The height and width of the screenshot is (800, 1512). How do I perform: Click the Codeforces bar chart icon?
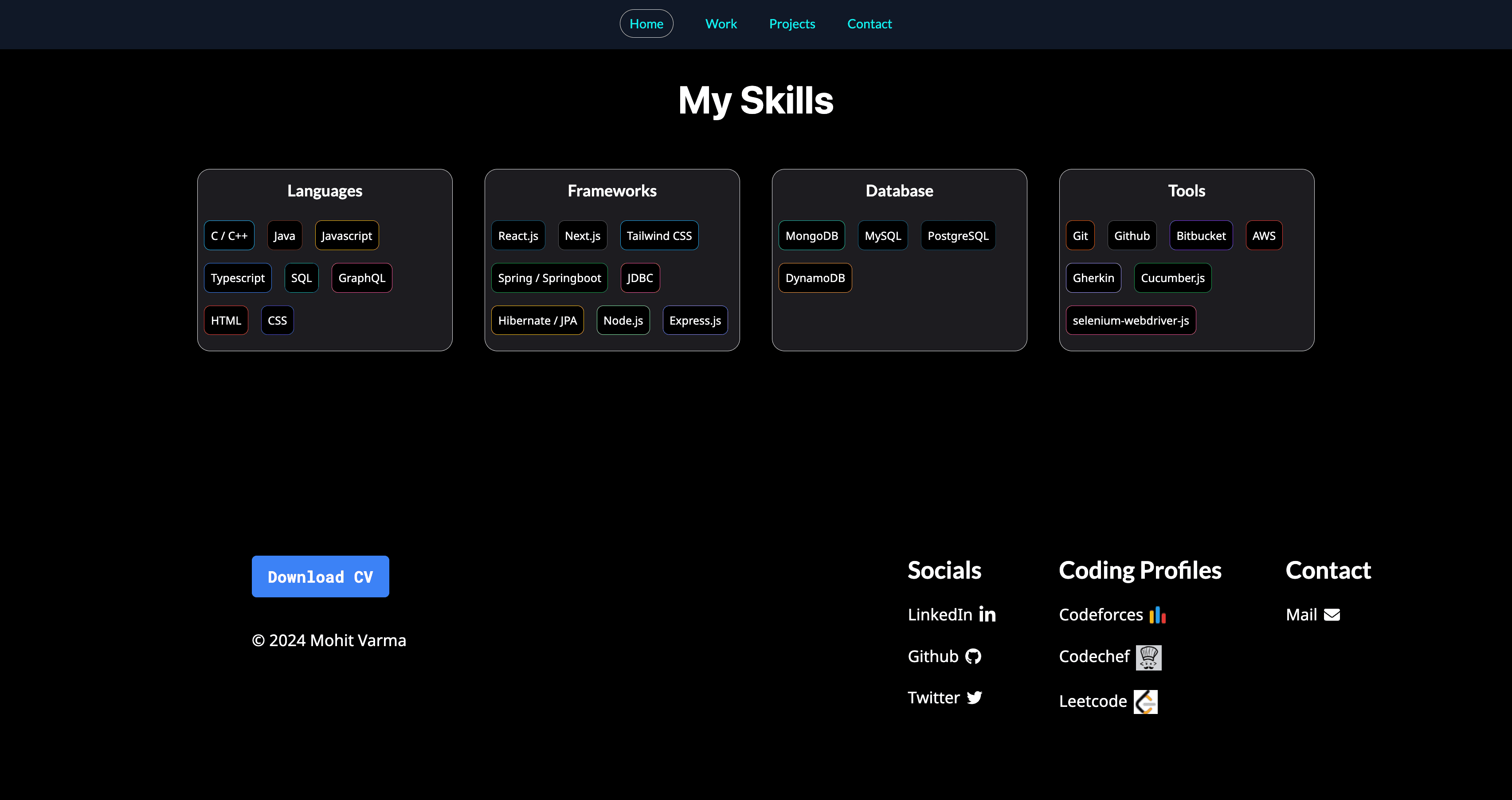(1157, 615)
